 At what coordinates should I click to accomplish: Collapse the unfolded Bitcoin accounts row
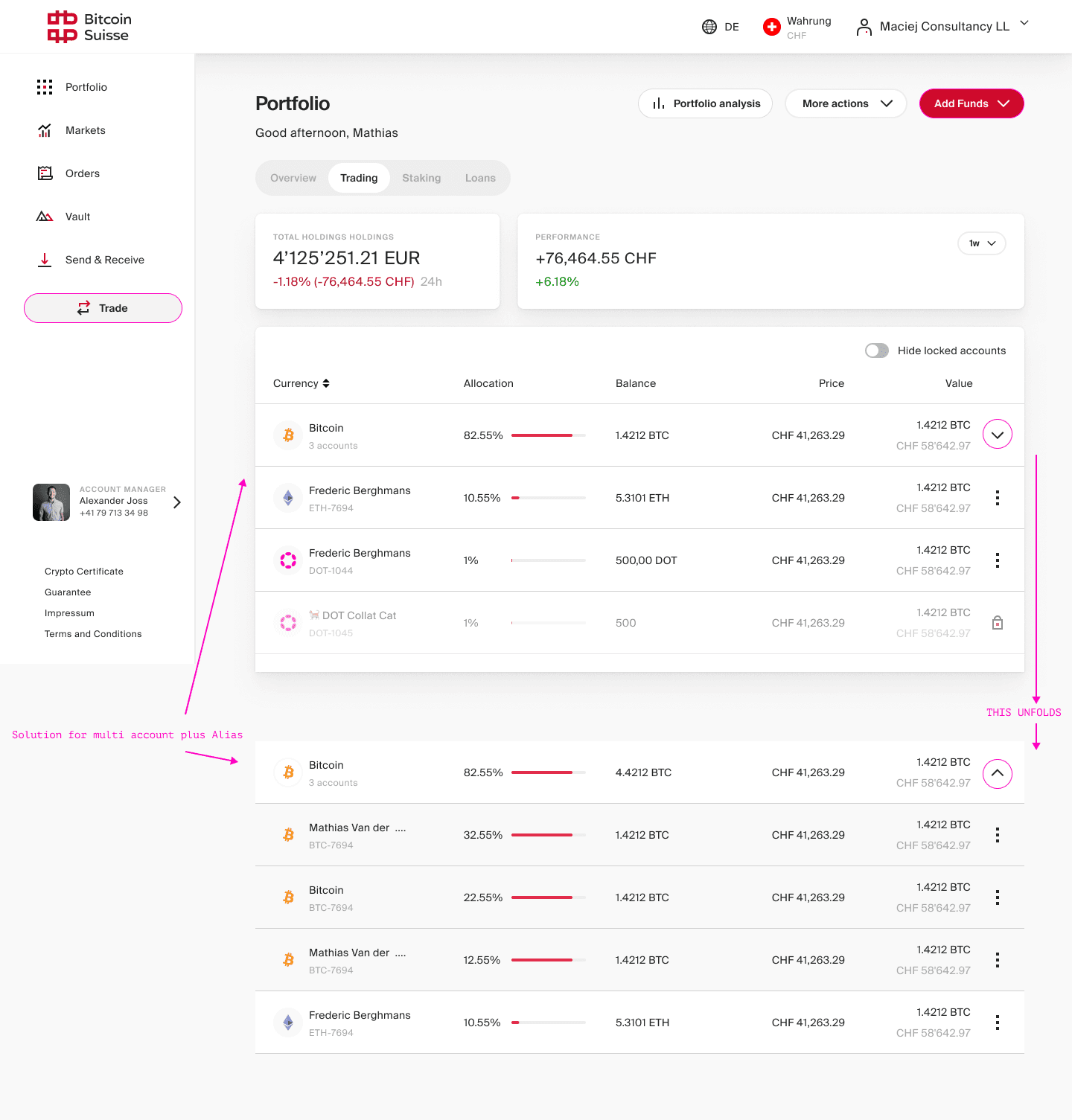click(998, 773)
